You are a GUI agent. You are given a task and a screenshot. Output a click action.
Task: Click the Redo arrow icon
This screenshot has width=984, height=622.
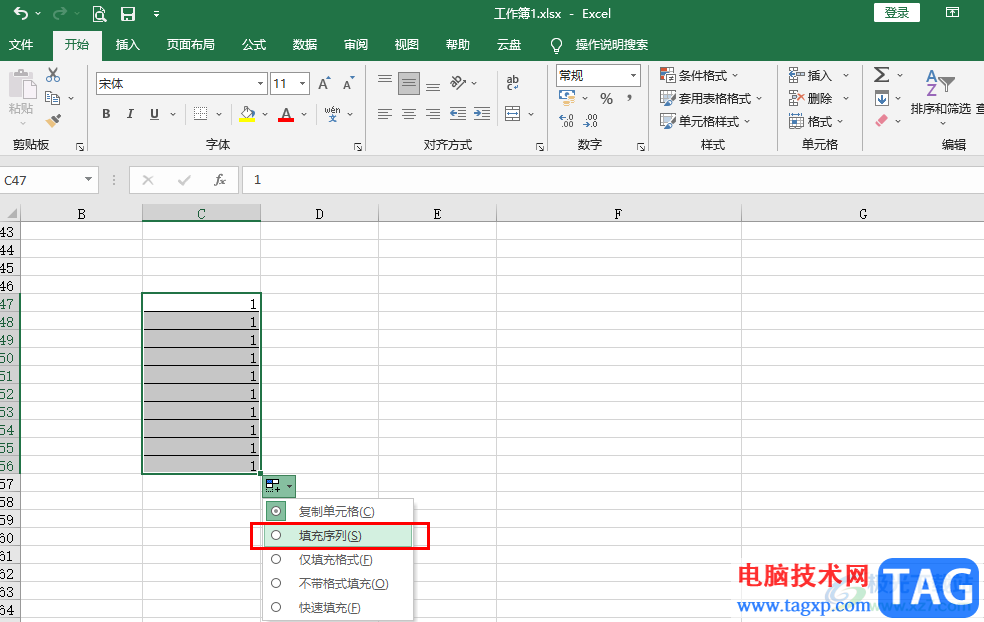pyautogui.click(x=60, y=13)
